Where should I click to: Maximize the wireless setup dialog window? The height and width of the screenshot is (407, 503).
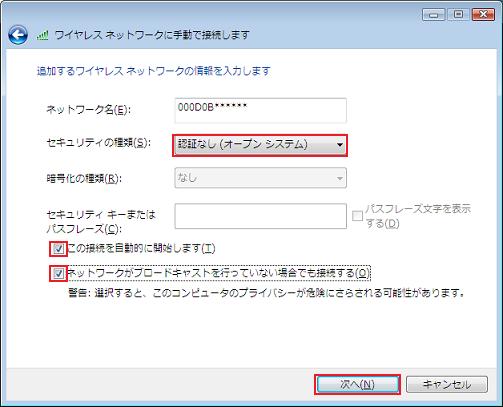458,15
